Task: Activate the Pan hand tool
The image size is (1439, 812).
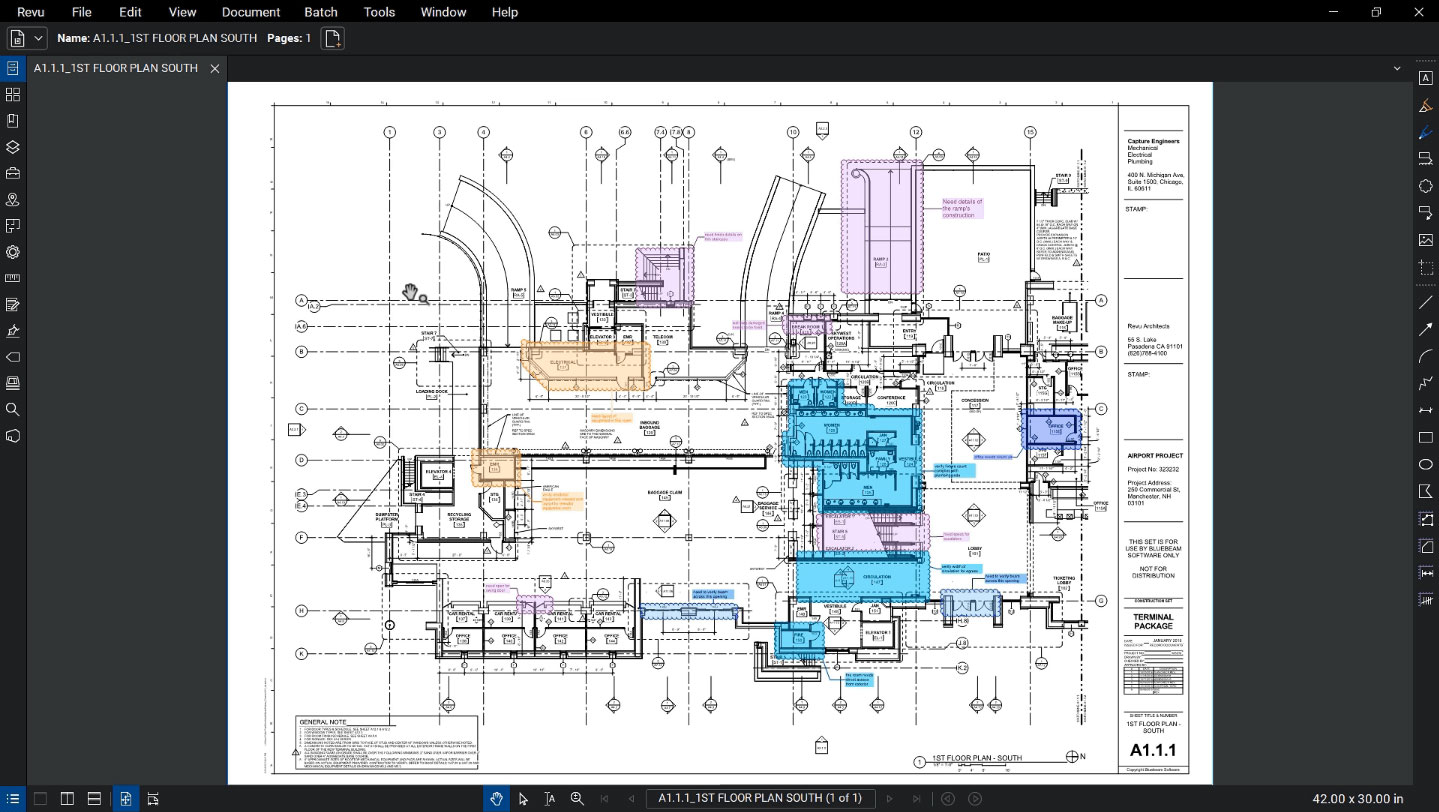Action: [497, 799]
